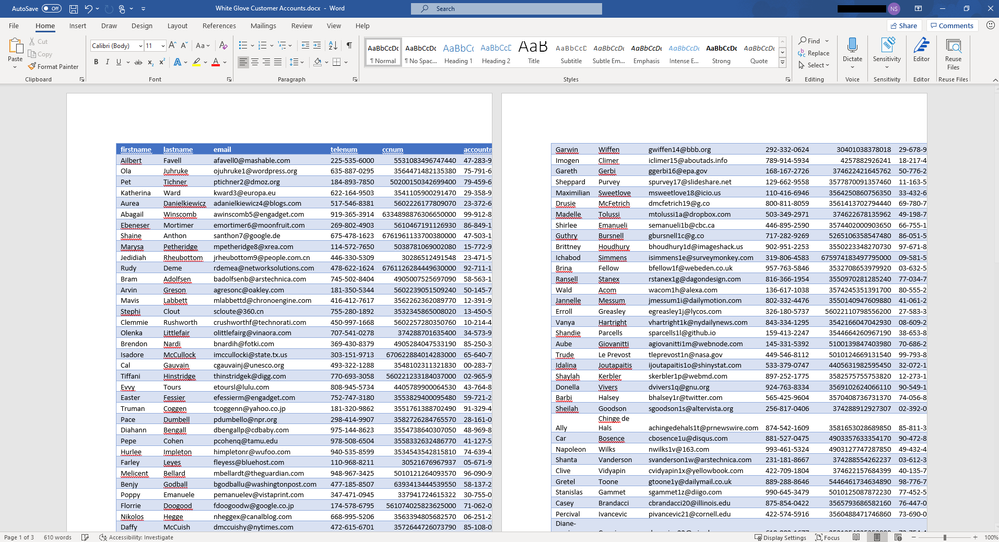Image resolution: width=999 pixels, height=542 pixels.
Task: Open the Sensitivity label menu
Action: [x=886, y=53]
